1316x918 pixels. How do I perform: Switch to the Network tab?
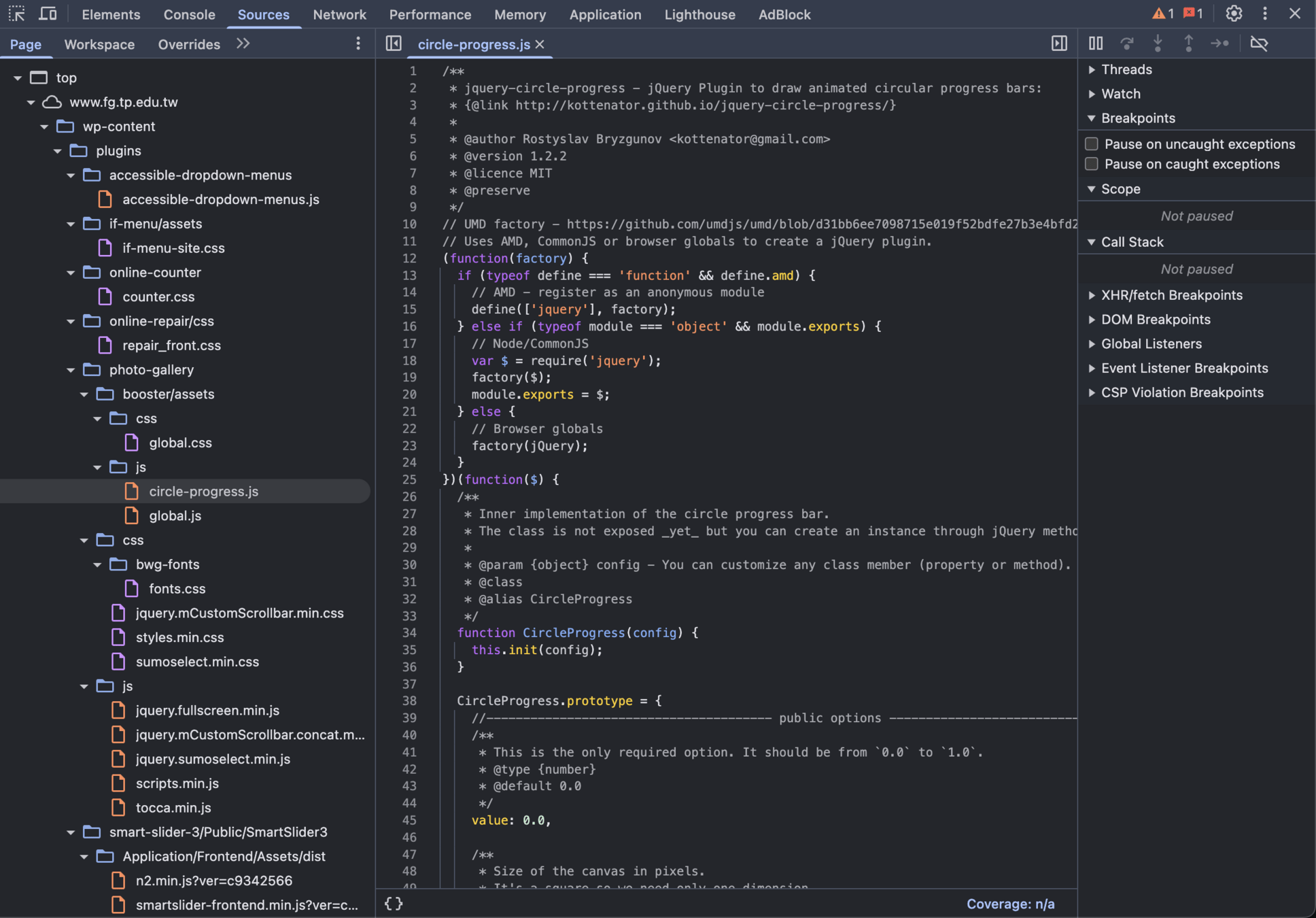pos(339,14)
